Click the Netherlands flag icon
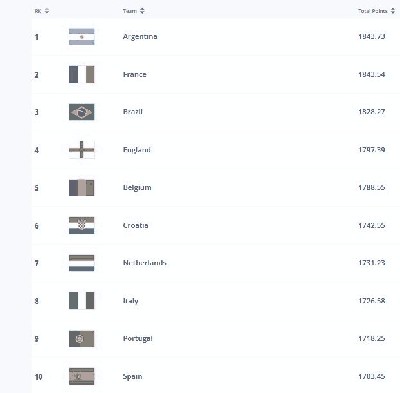 click(x=82, y=263)
